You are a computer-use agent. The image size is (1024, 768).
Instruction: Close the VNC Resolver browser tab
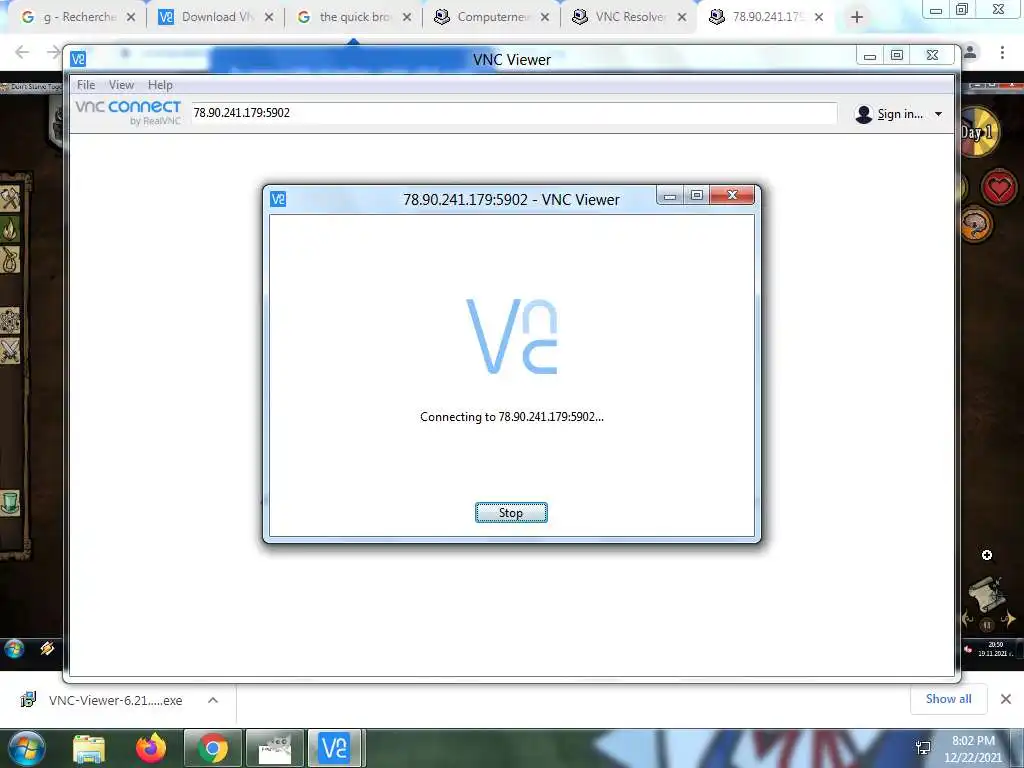pos(682,18)
